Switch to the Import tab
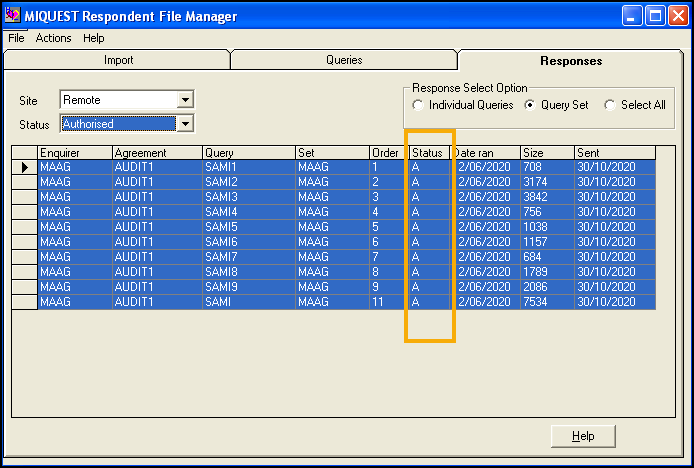This screenshot has width=694, height=468. pos(118,60)
